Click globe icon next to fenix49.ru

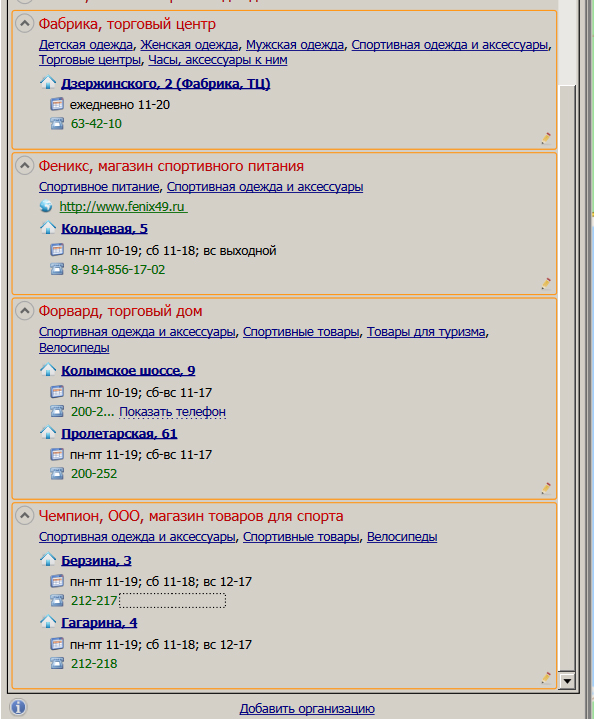46,206
